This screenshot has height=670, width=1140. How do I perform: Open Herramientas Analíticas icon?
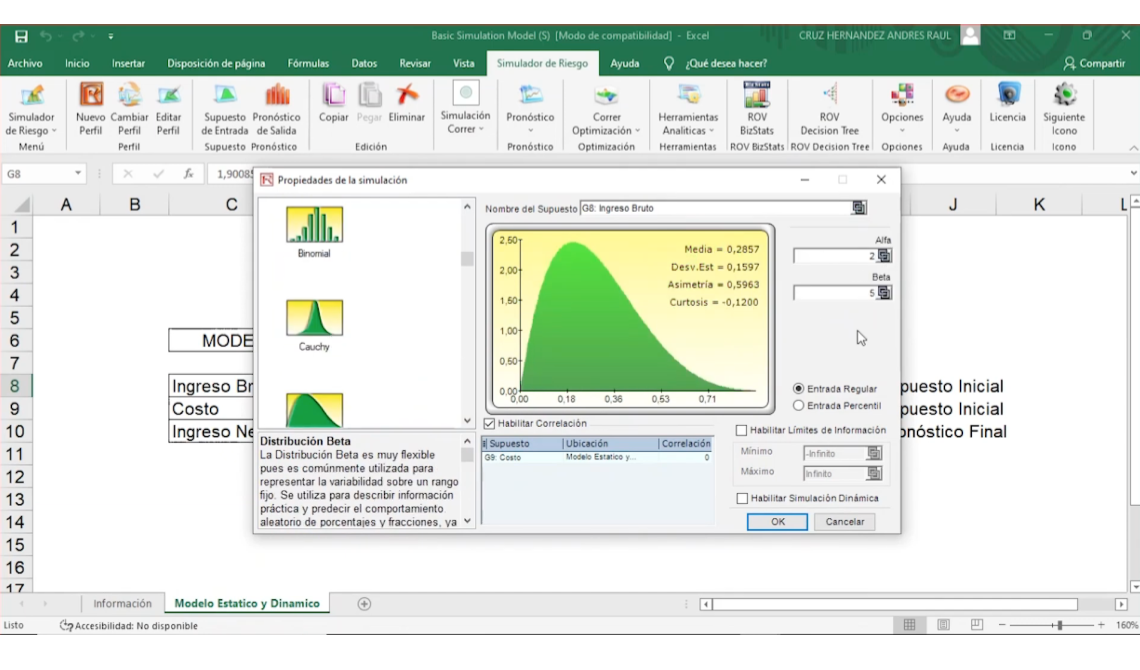tap(688, 95)
